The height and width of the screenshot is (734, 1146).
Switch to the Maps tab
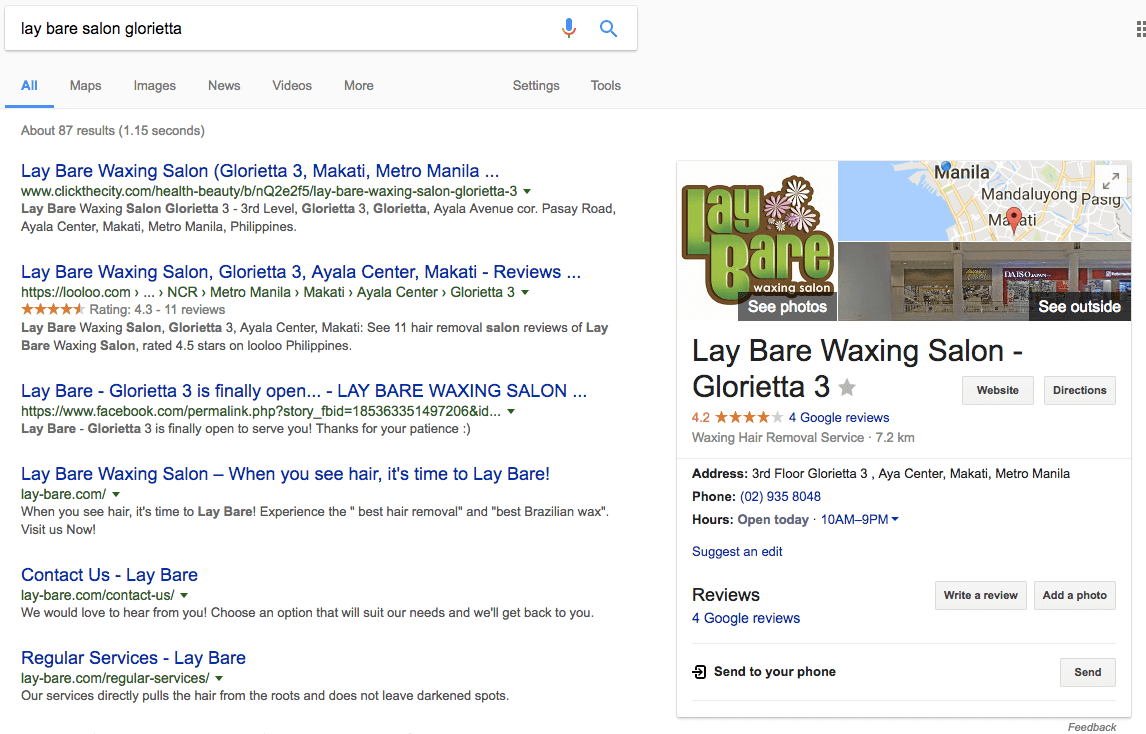click(86, 86)
